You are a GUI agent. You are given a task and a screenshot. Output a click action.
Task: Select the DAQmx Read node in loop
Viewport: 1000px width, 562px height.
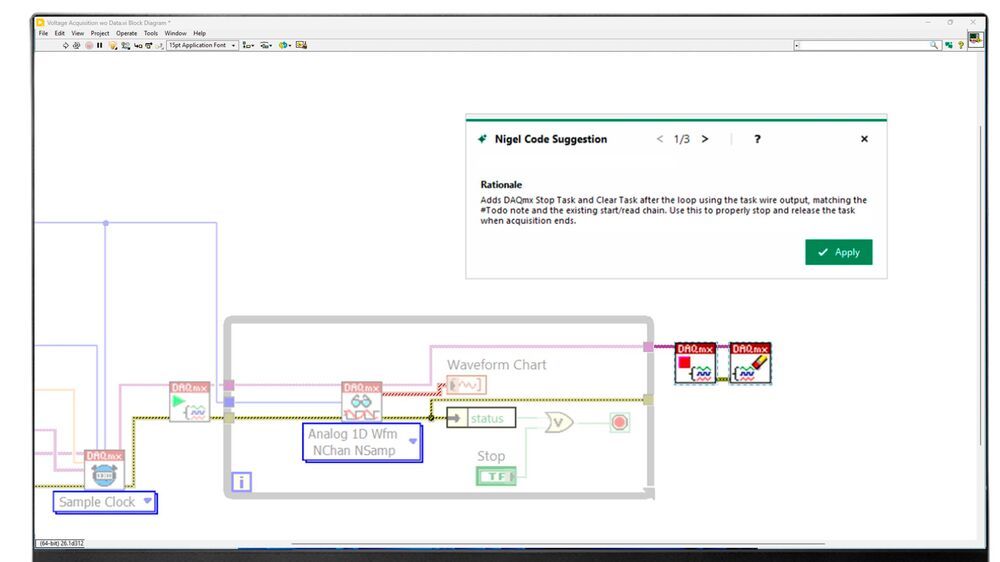(x=362, y=401)
